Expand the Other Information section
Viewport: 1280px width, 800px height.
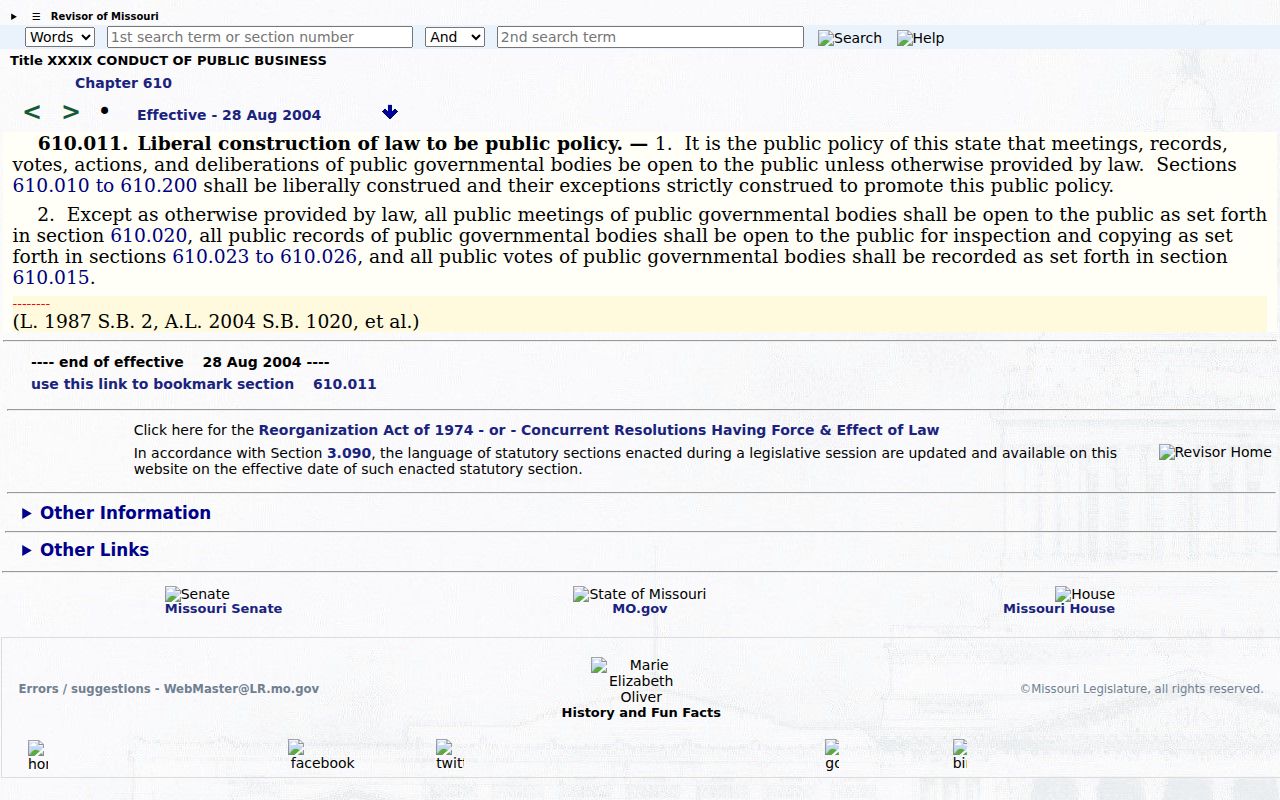(116, 513)
